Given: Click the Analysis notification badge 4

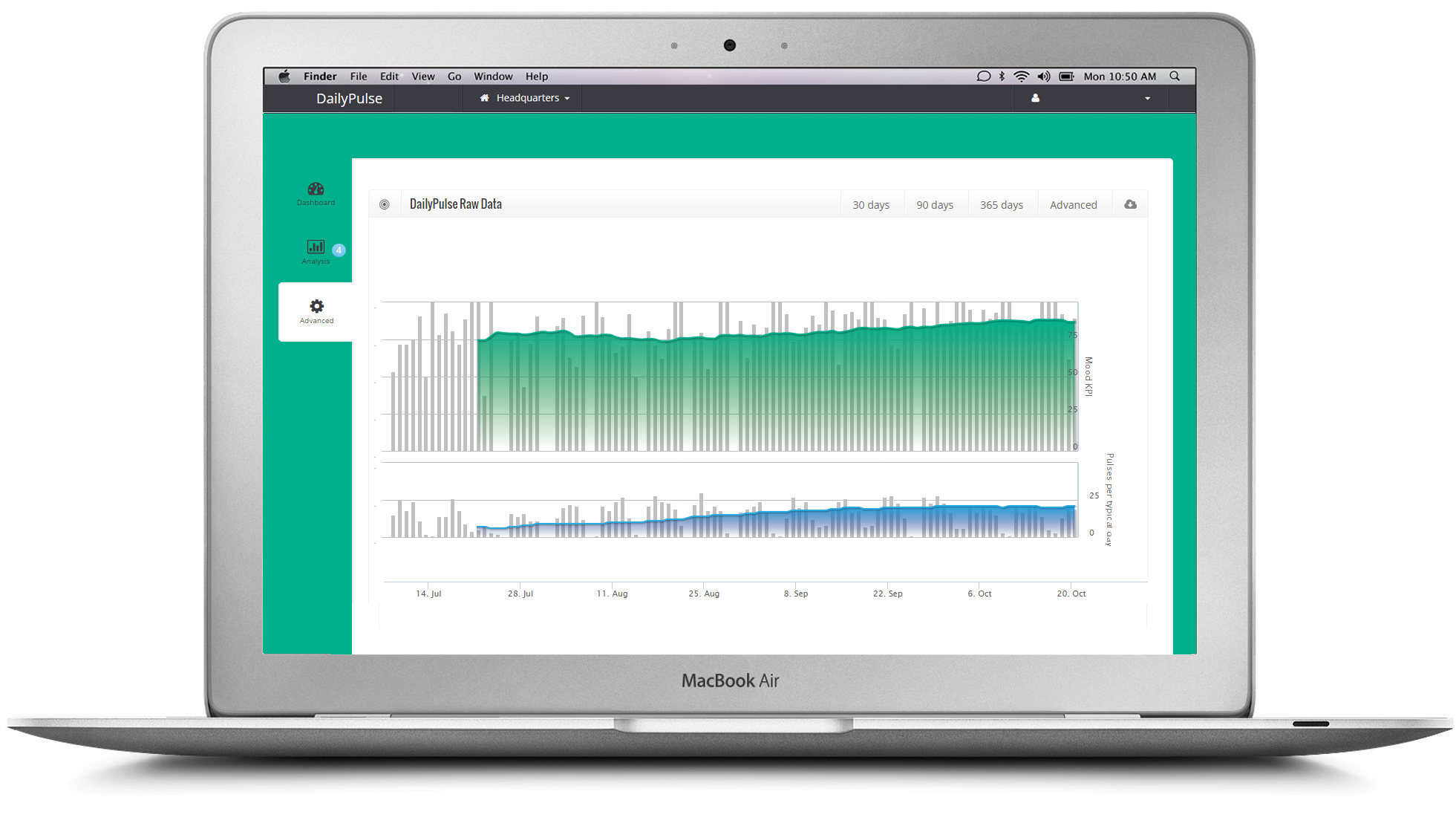Looking at the screenshot, I should click(339, 250).
